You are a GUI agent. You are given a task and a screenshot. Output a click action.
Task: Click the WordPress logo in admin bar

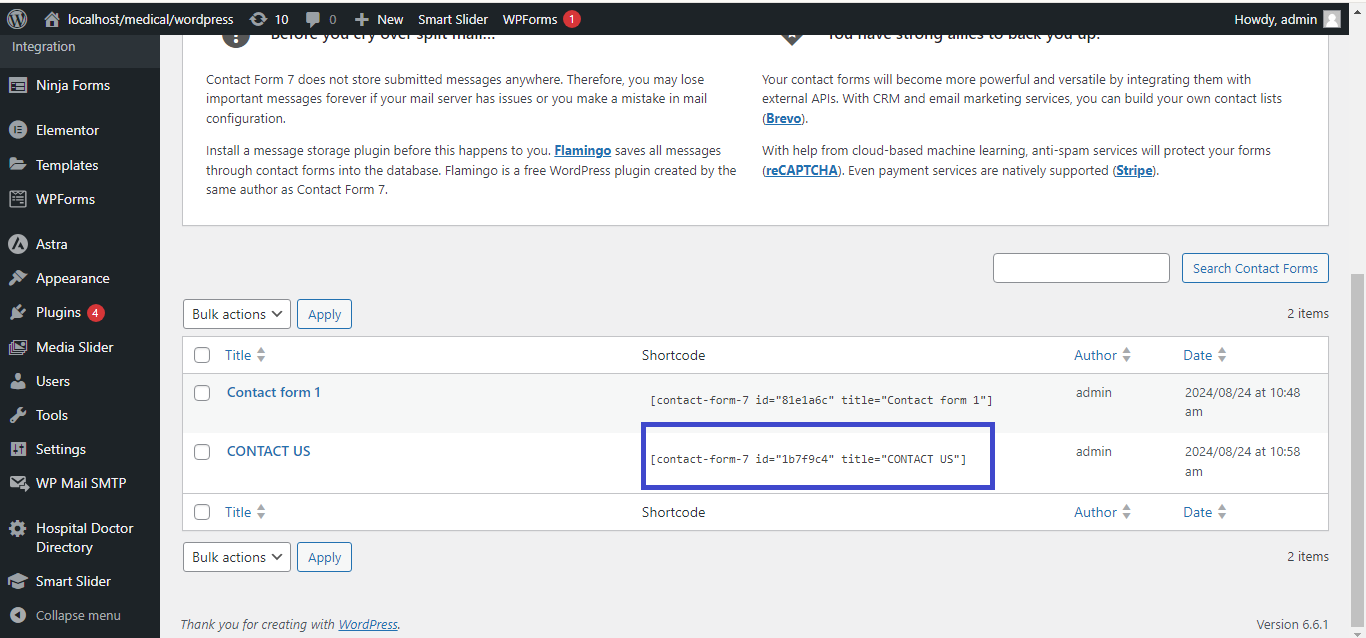point(17,19)
